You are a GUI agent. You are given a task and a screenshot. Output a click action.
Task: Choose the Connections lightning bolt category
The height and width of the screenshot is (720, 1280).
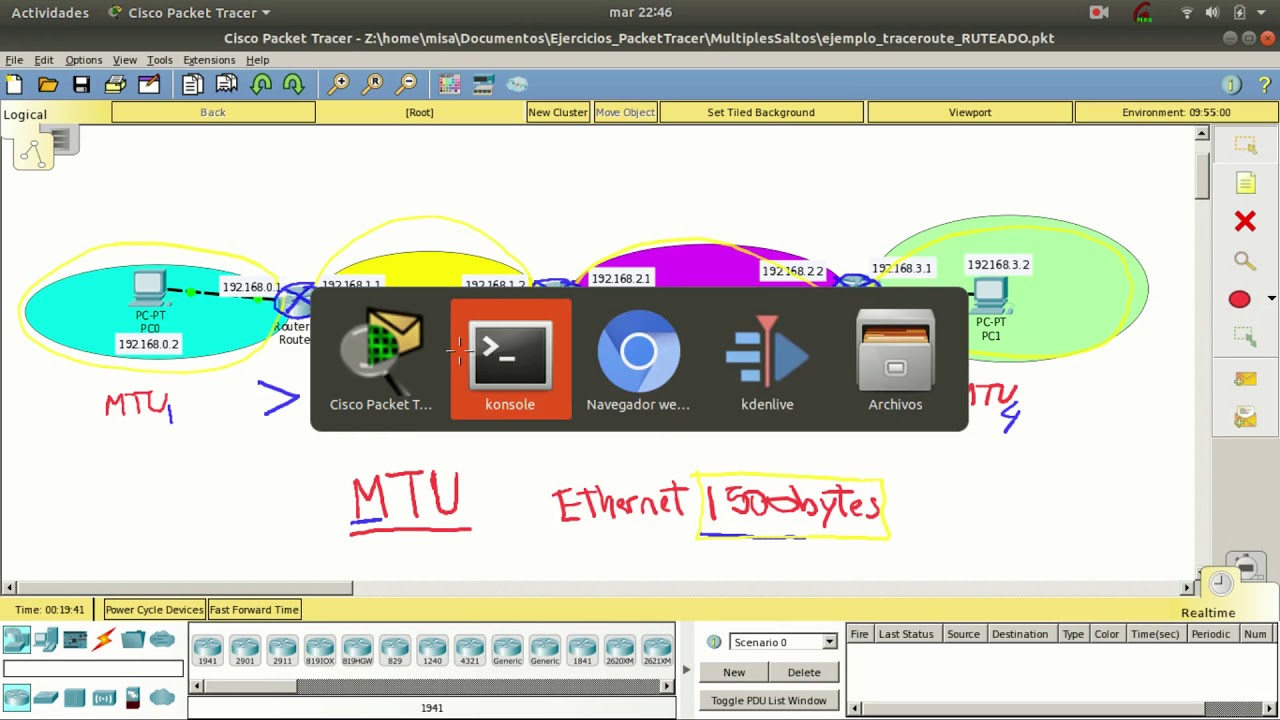(104, 640)
